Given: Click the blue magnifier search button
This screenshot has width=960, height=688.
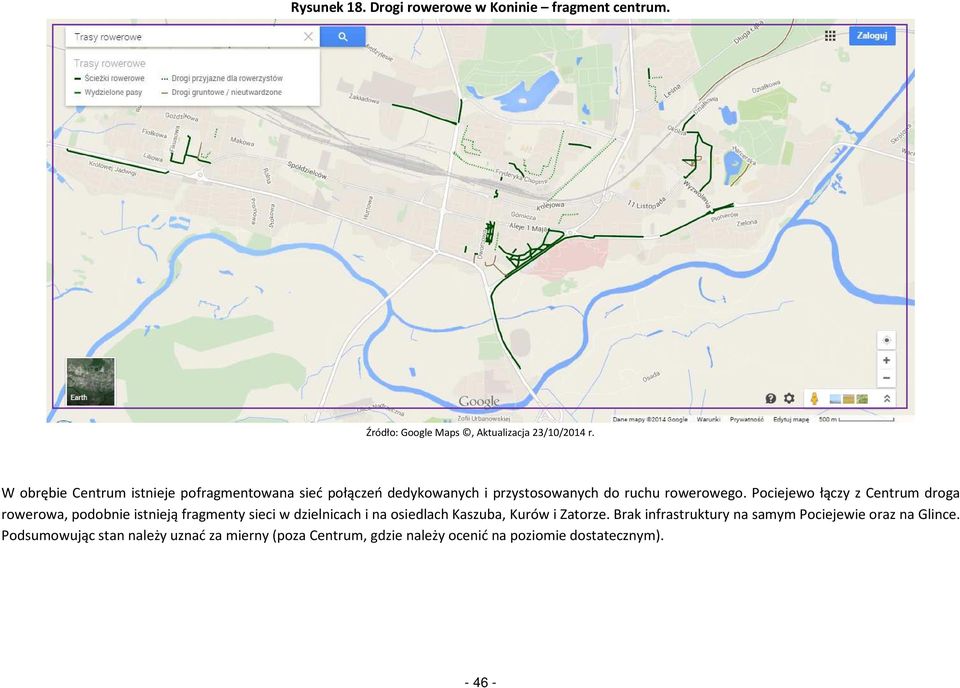Looking at the screenshot, I should (x=343, y=37).
